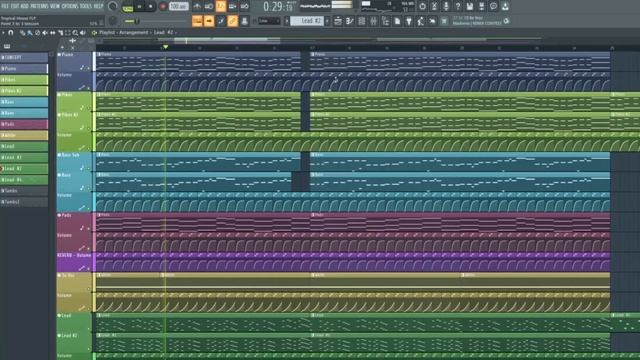Click the REVERB - Volume track header

tap(74, 262)
